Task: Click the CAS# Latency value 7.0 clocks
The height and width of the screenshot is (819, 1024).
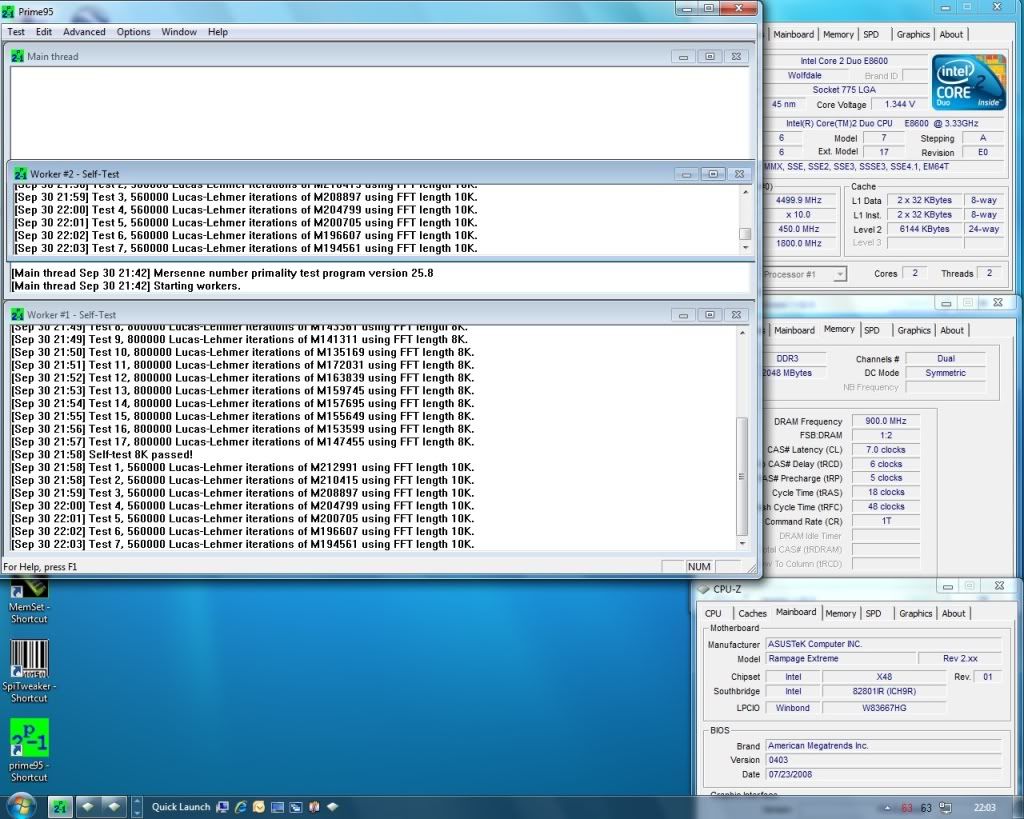Action: pos(886,450)
